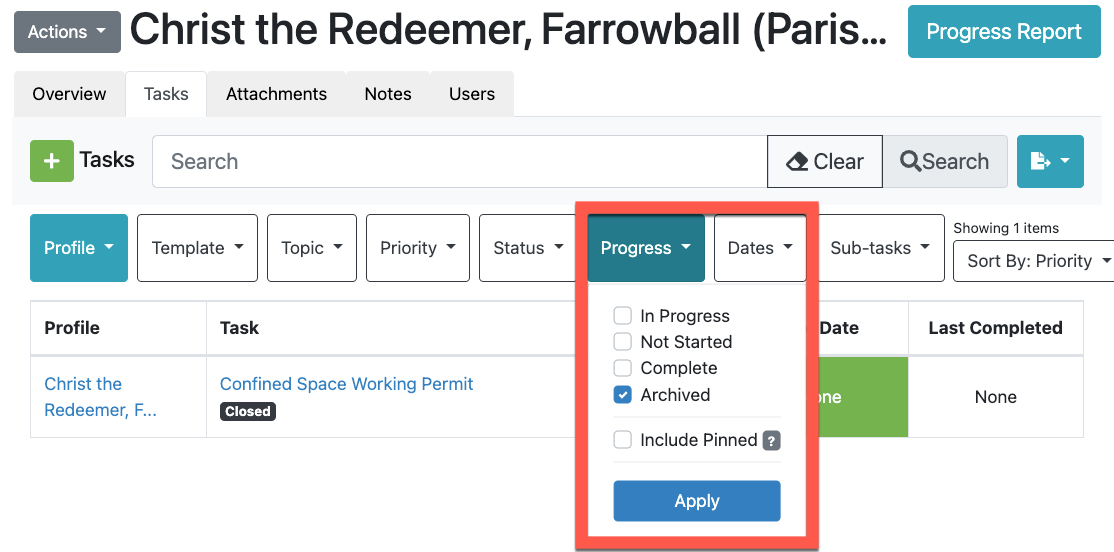Click the green plus add task icon
This screenshot has width=1114, height=552.
[52, 161]
